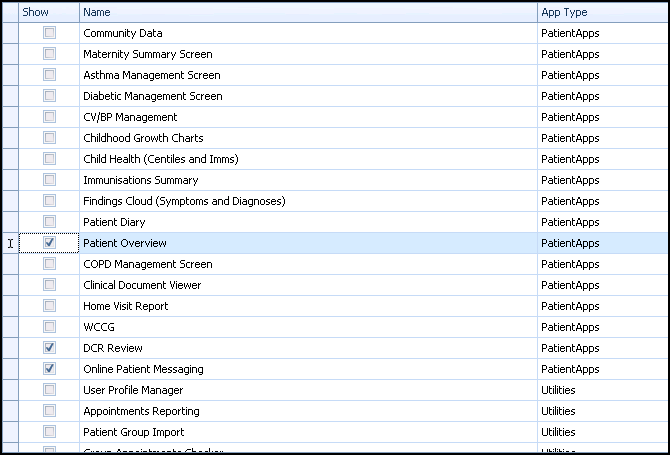
Task: Check the Asthma Management Screen box
Action: click(49, 75)
